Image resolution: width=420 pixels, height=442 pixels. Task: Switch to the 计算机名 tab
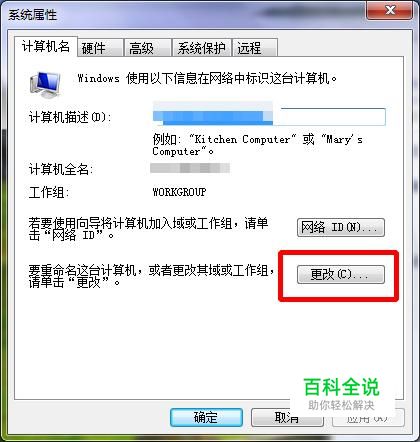[x=46, y=46]
